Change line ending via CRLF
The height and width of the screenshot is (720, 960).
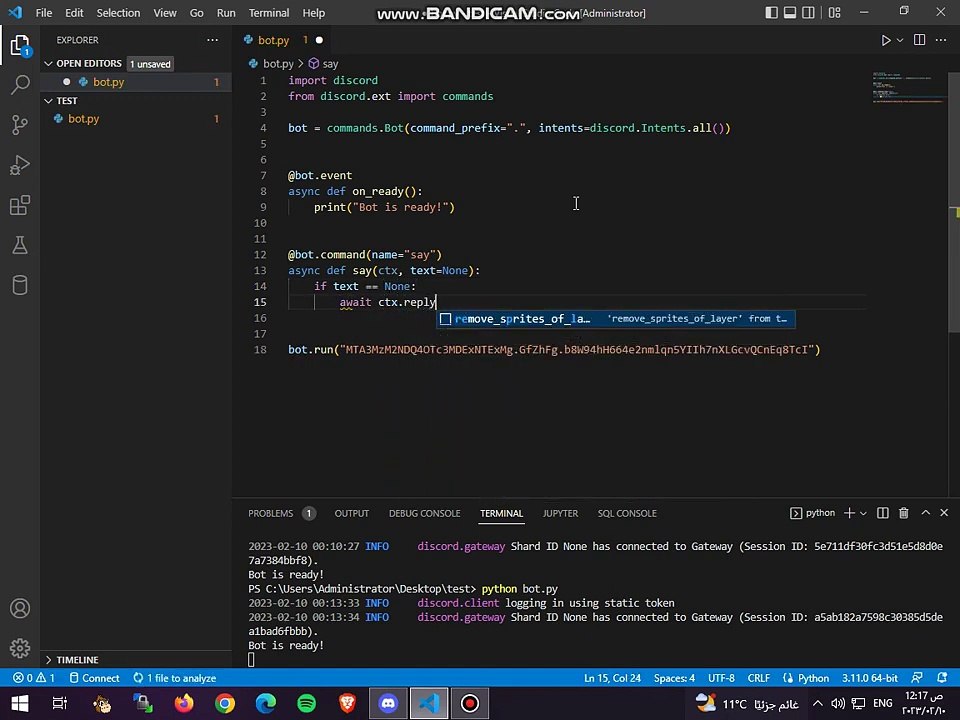coord(759,678)
